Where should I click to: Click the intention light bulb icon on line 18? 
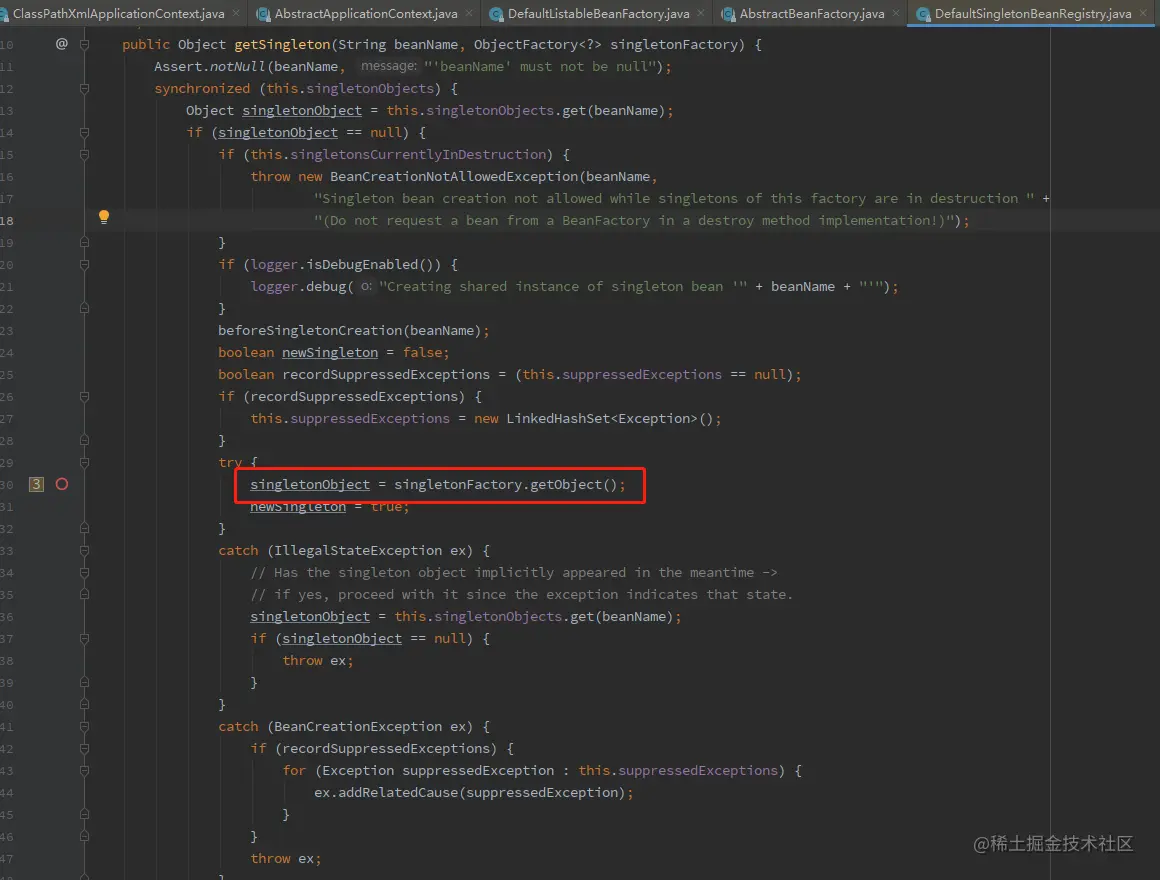coord(104,217)
